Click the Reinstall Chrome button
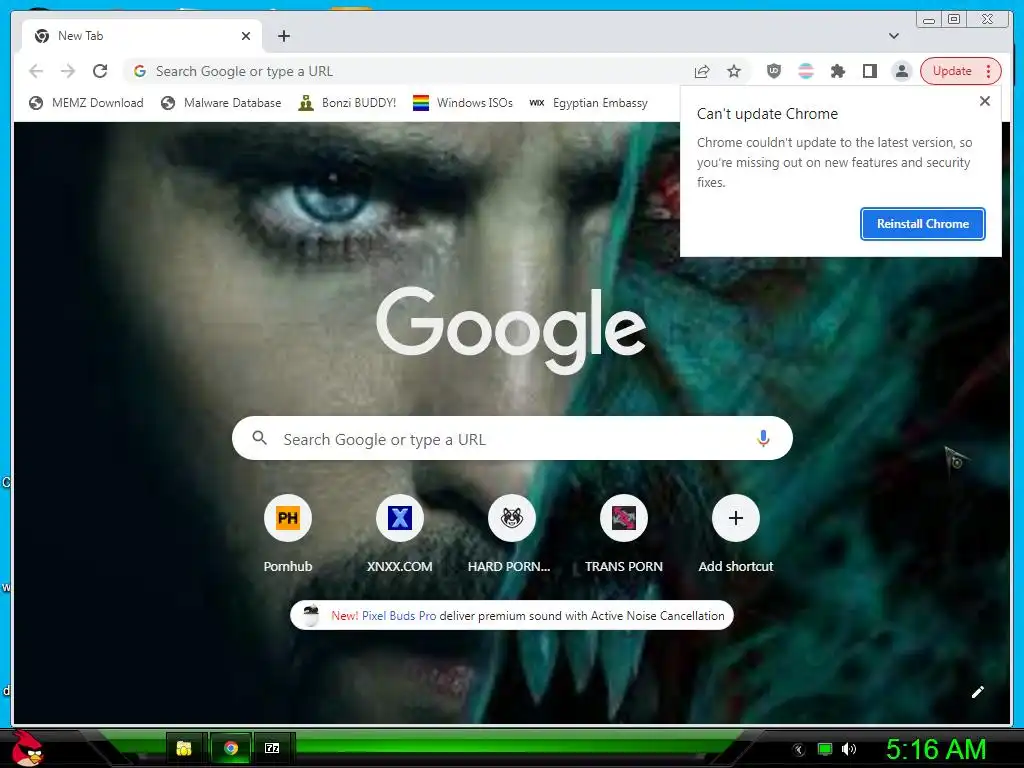This screenshot has height=768, width=1024. [922, 224]
